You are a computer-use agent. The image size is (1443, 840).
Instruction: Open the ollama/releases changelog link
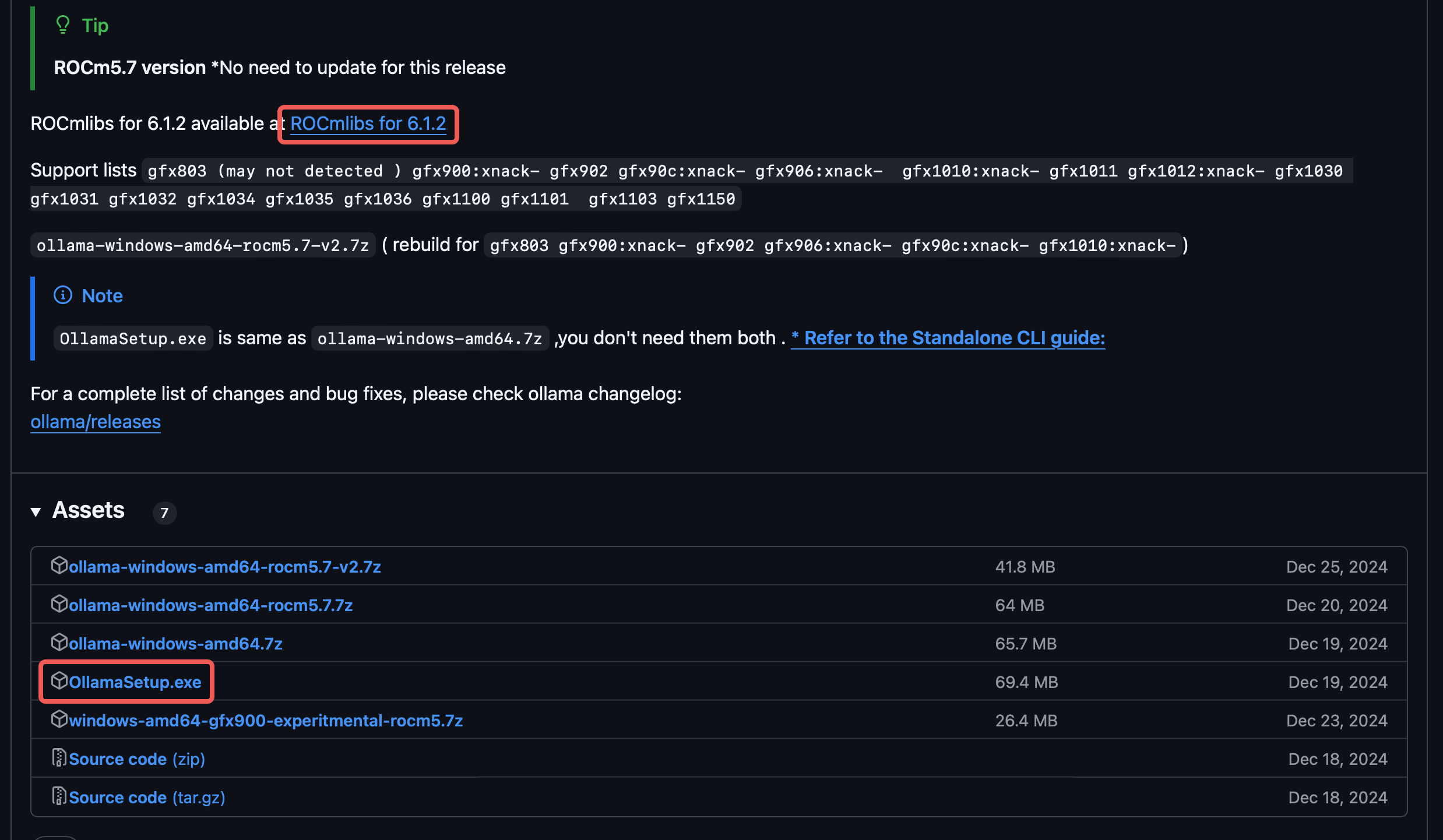click(x=96, y=422)
